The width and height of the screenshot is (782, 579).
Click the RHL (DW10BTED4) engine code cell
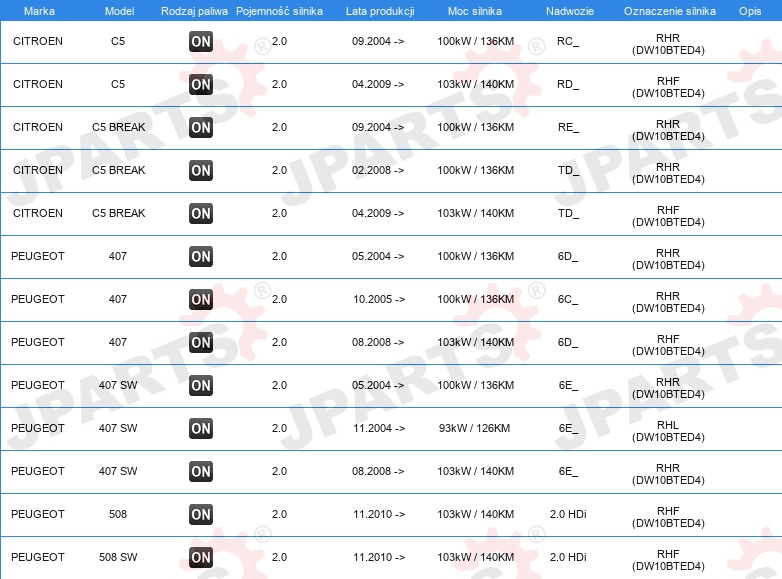668,431
